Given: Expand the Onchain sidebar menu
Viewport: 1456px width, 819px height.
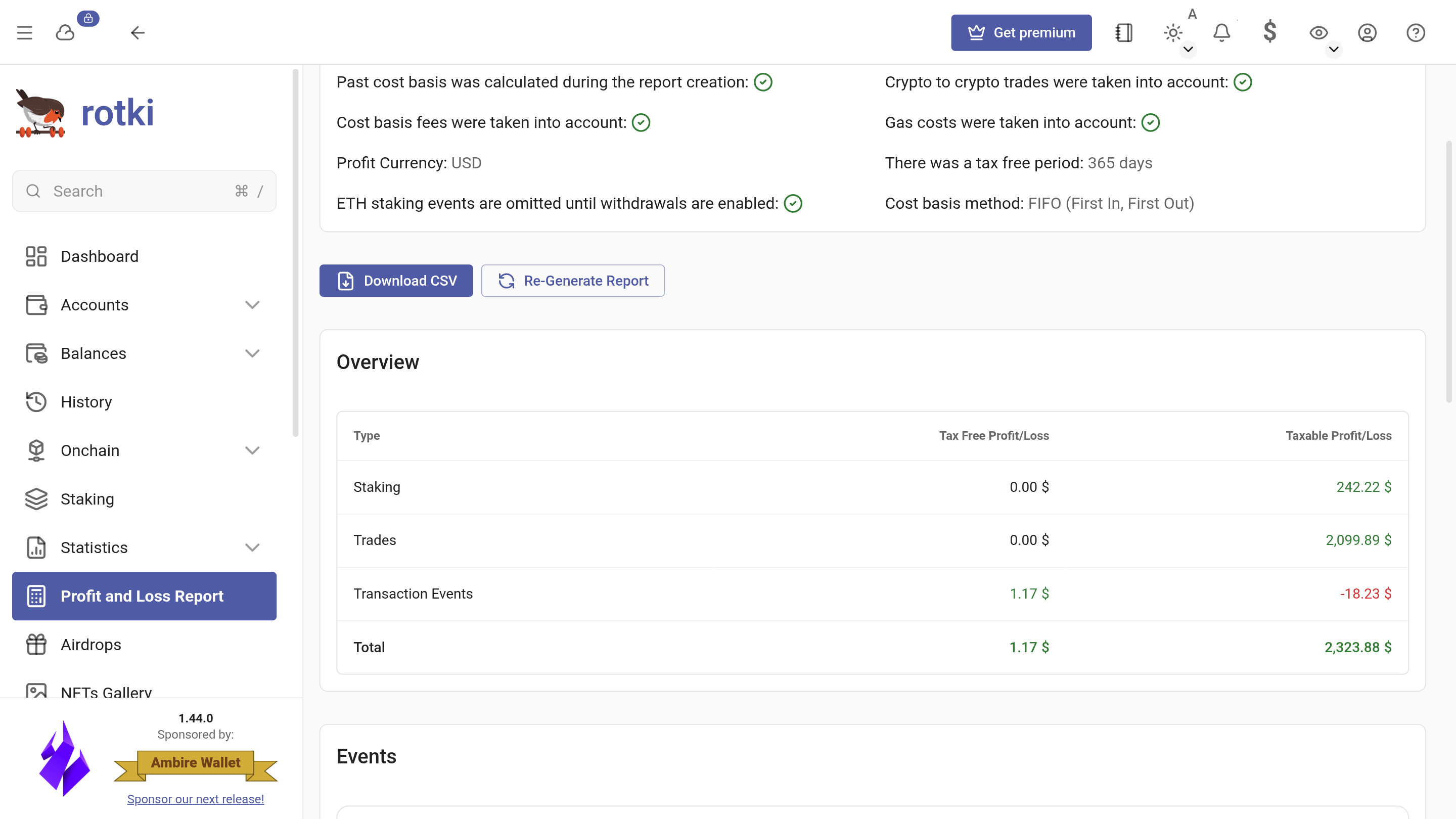Looking at the screenshot, I should pyautogui.click(x=144, y=450).
